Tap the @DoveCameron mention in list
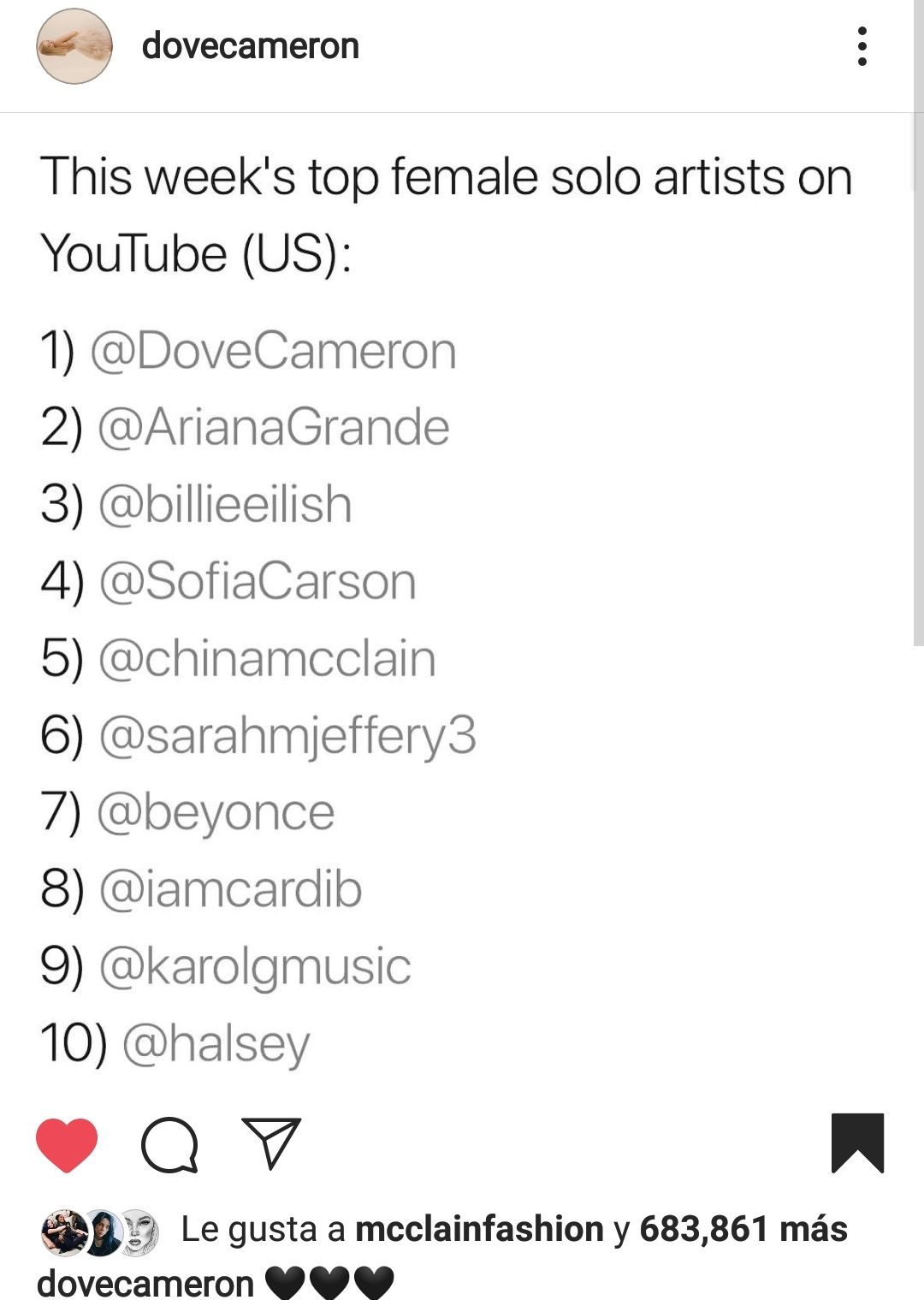The width and height of the screenshot is (924, 1300). tap(273, 351)
